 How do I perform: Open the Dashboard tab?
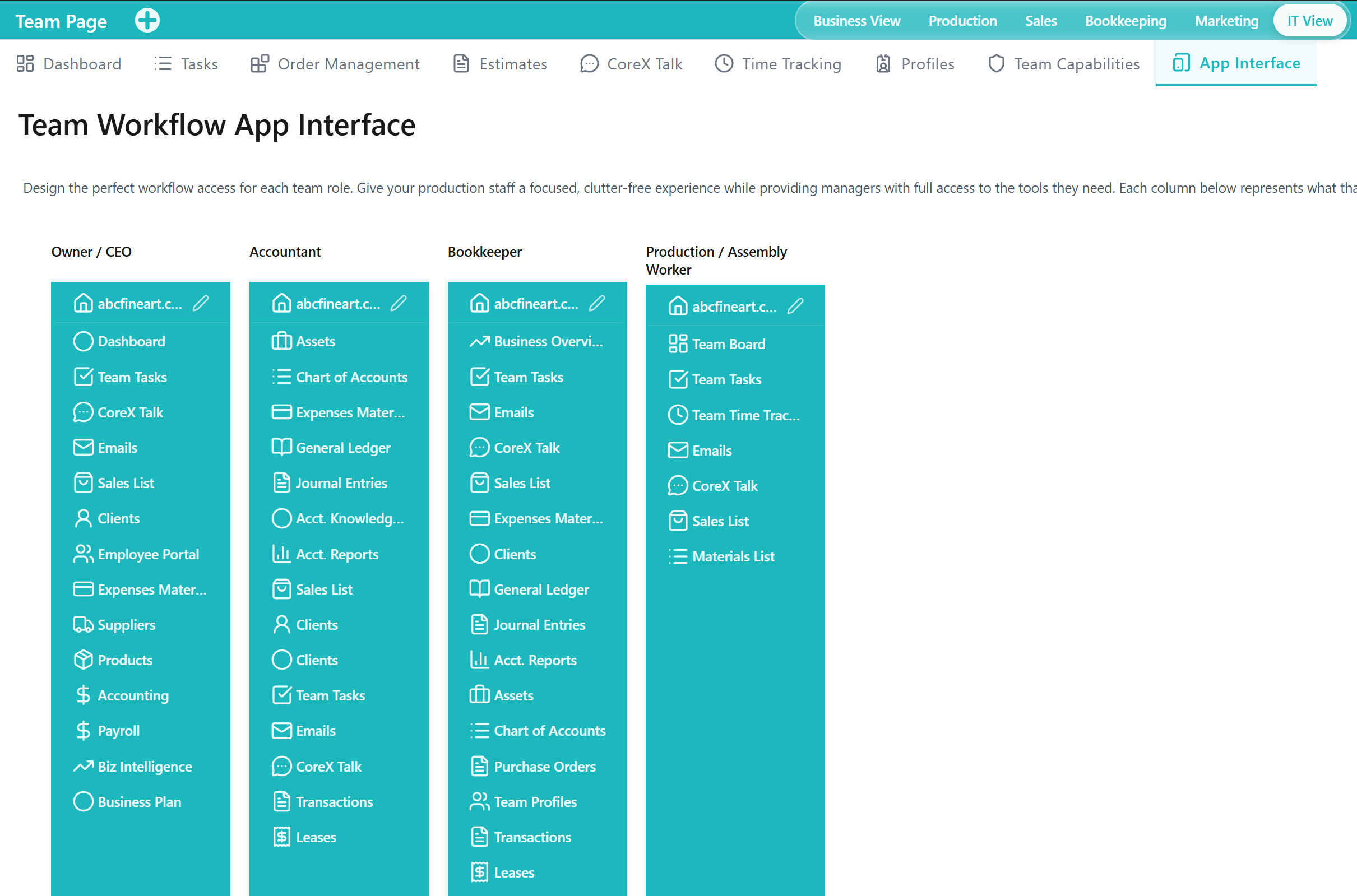68,63
